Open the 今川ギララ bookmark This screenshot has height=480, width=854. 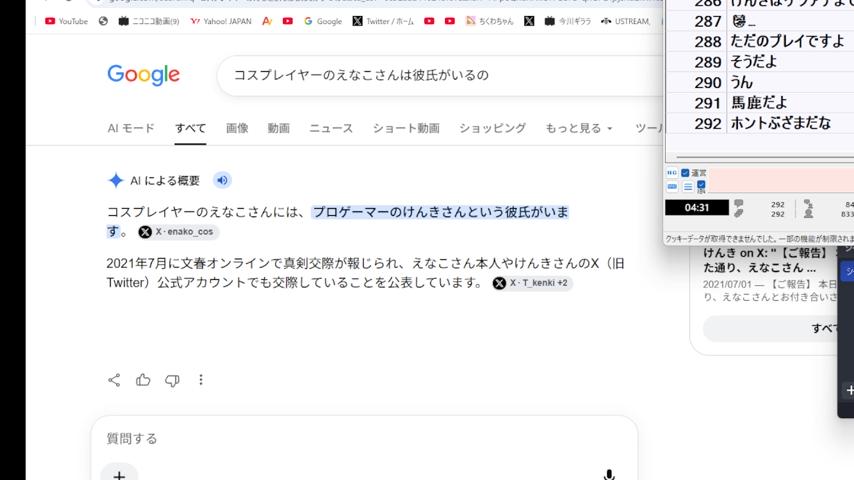(x=568, y=21)
